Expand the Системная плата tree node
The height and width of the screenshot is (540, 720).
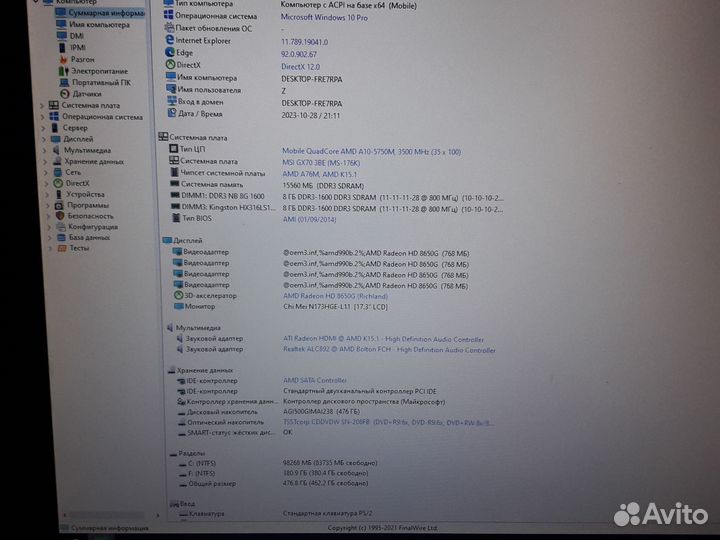click(42, 106)
